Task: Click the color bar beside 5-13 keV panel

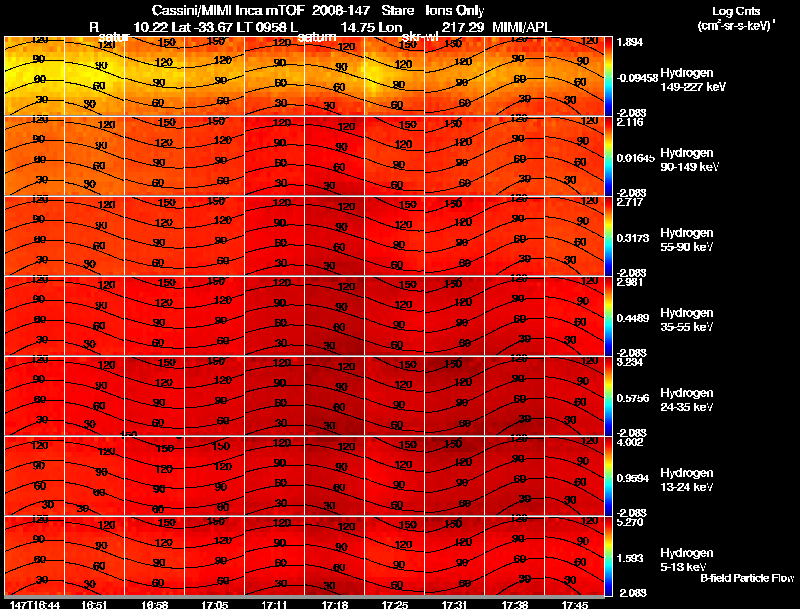Action: tap(608, 556)
